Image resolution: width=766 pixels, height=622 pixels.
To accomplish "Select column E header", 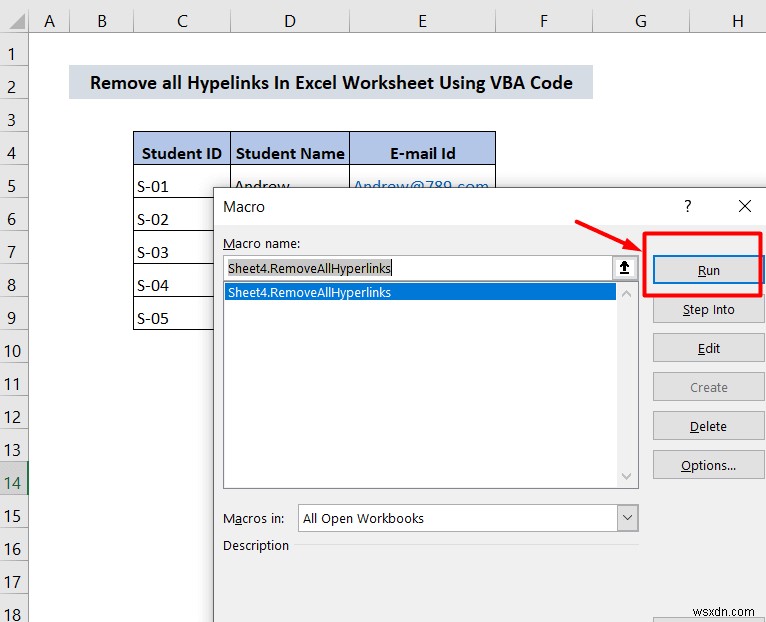I will coord(423,21).
